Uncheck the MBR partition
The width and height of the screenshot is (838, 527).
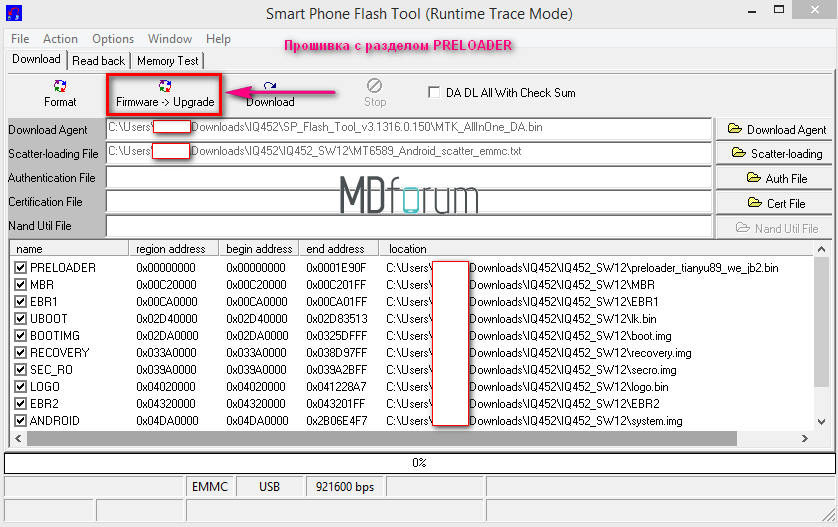(20, 284)
